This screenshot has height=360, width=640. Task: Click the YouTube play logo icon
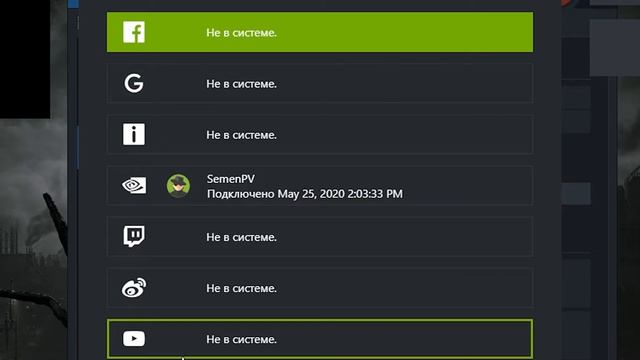(134, 339)
